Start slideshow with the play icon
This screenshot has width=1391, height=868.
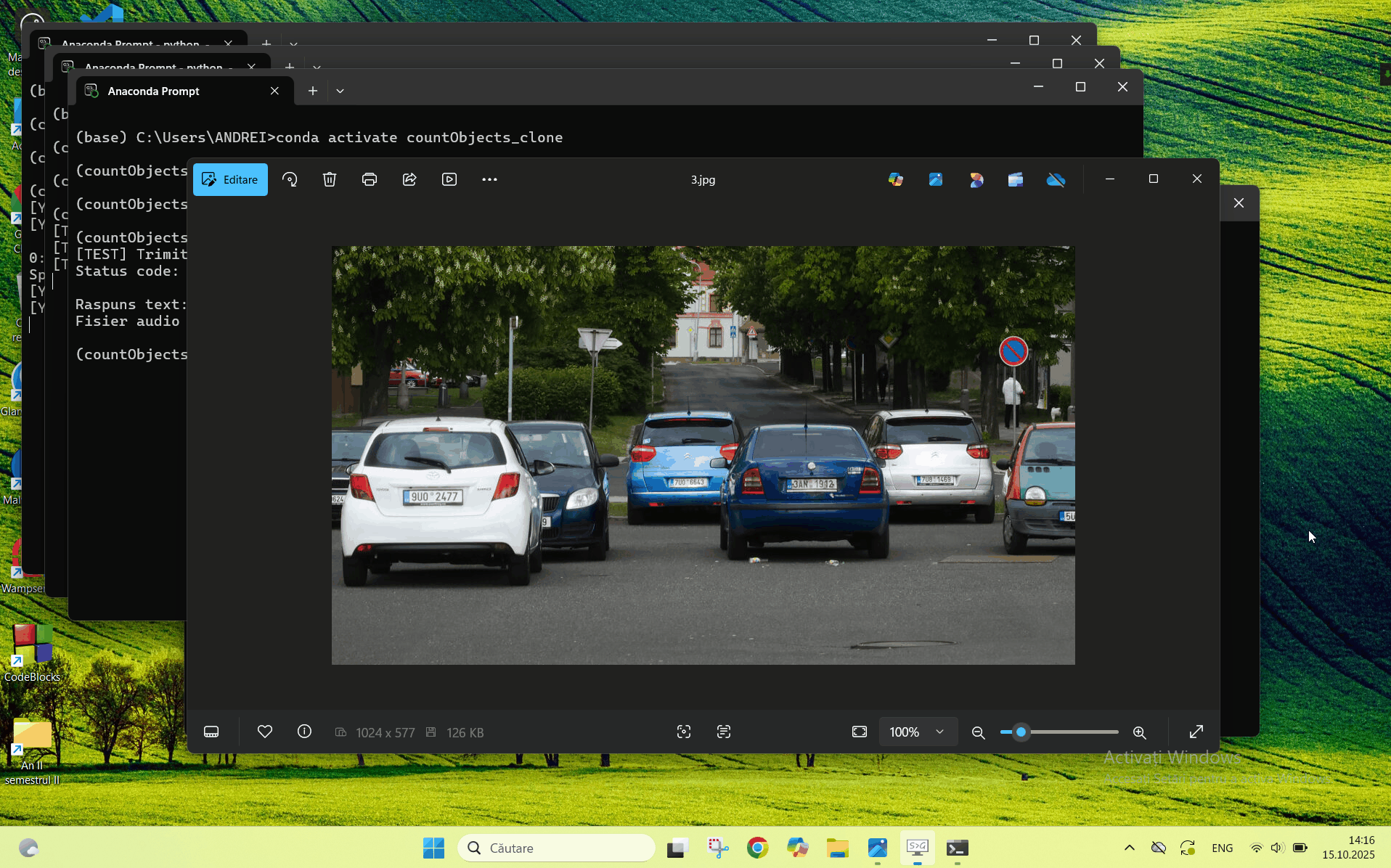click(x=449, y=179)
